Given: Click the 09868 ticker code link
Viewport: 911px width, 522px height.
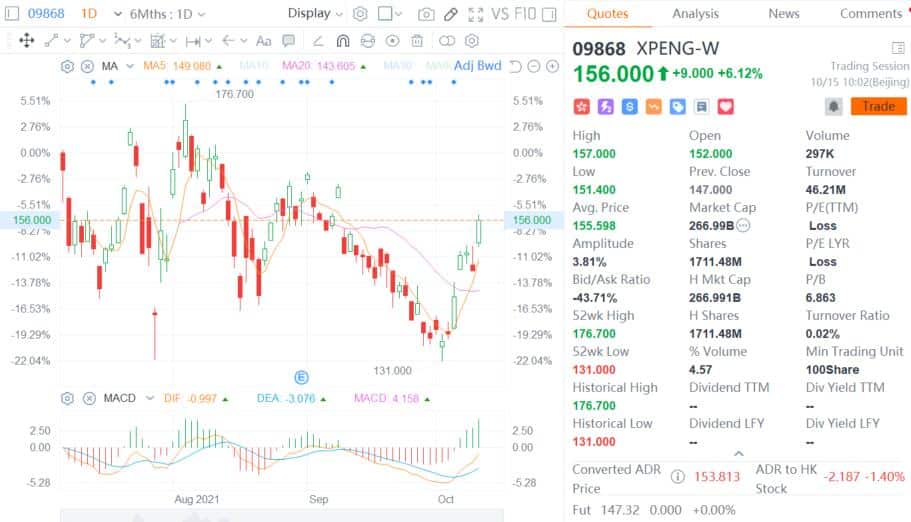Looking at the screenshot, I should pyautogui.click(x=46, y=13).
